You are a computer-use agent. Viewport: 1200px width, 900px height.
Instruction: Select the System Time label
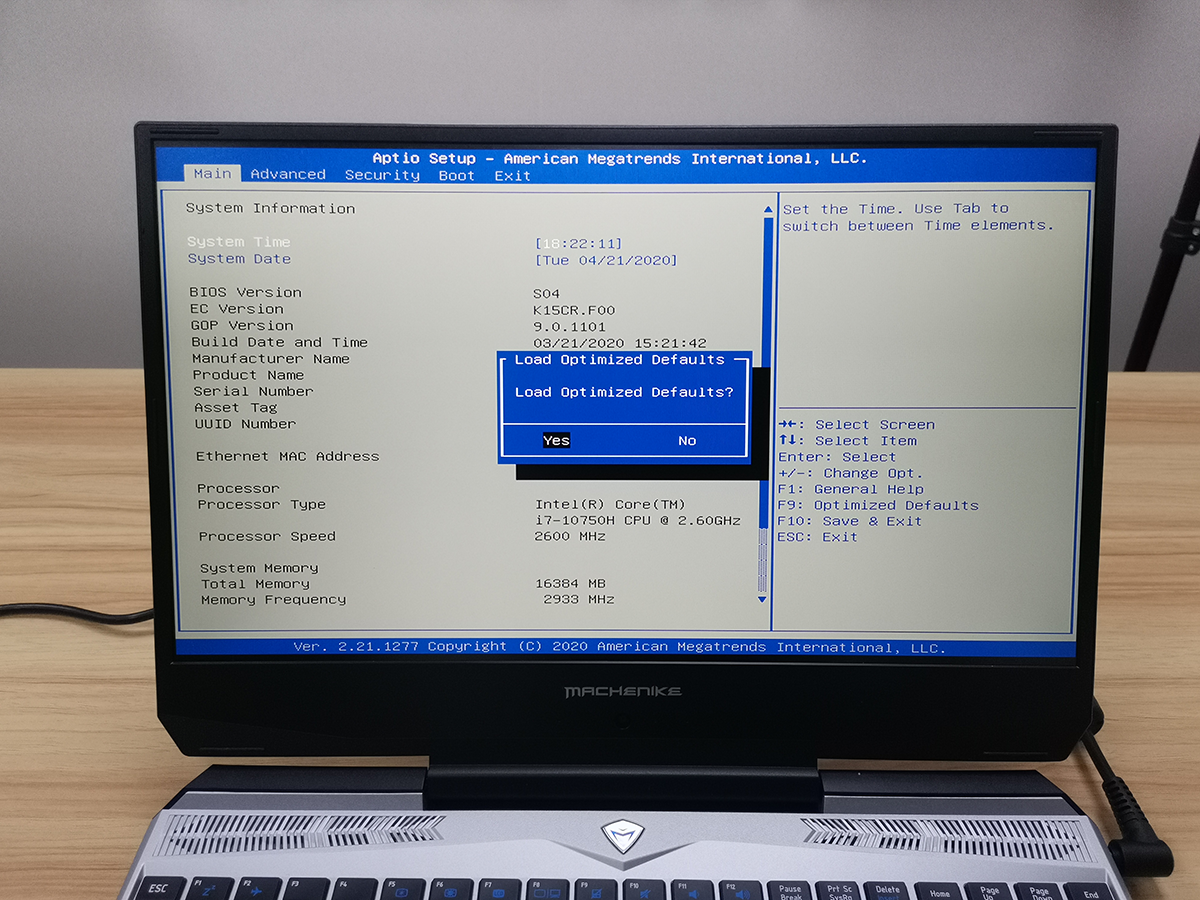[238, 242]
